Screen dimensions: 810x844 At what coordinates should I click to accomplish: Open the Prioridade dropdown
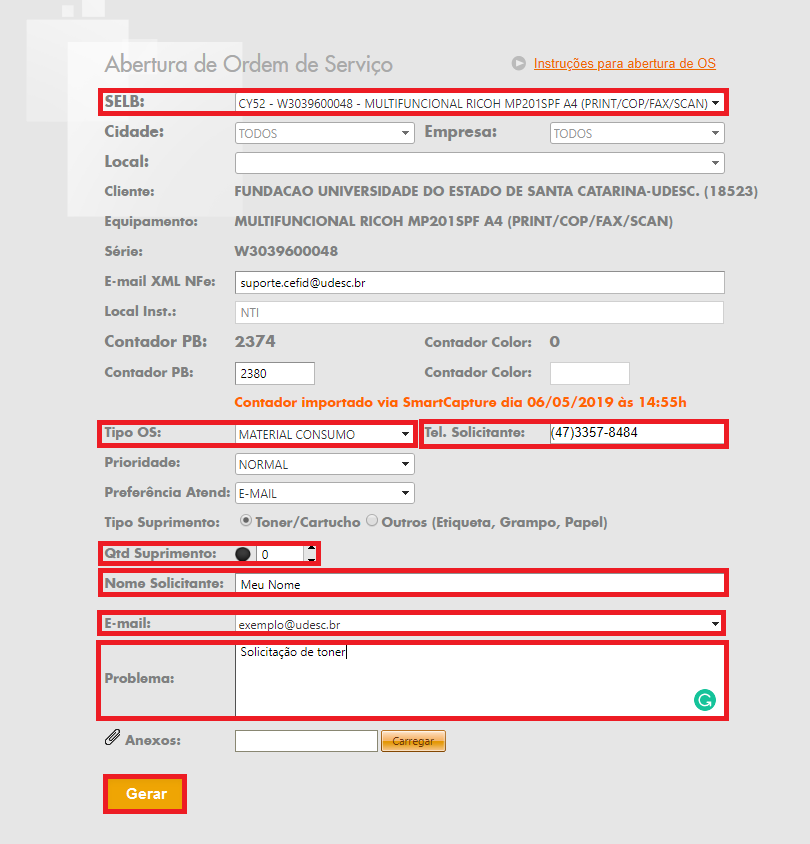324,464
